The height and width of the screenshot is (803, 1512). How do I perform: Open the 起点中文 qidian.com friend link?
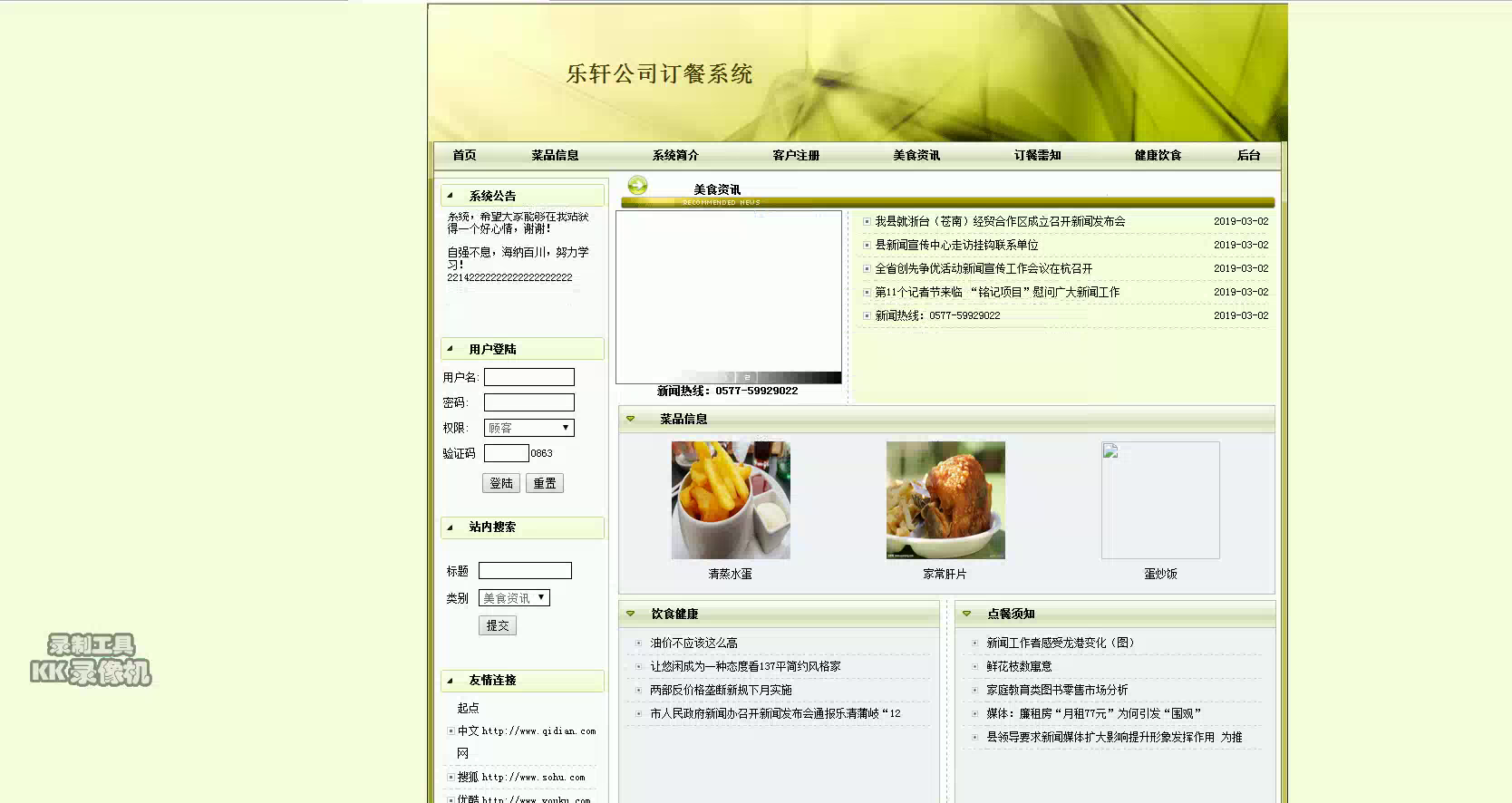click(x=527, y=730)
